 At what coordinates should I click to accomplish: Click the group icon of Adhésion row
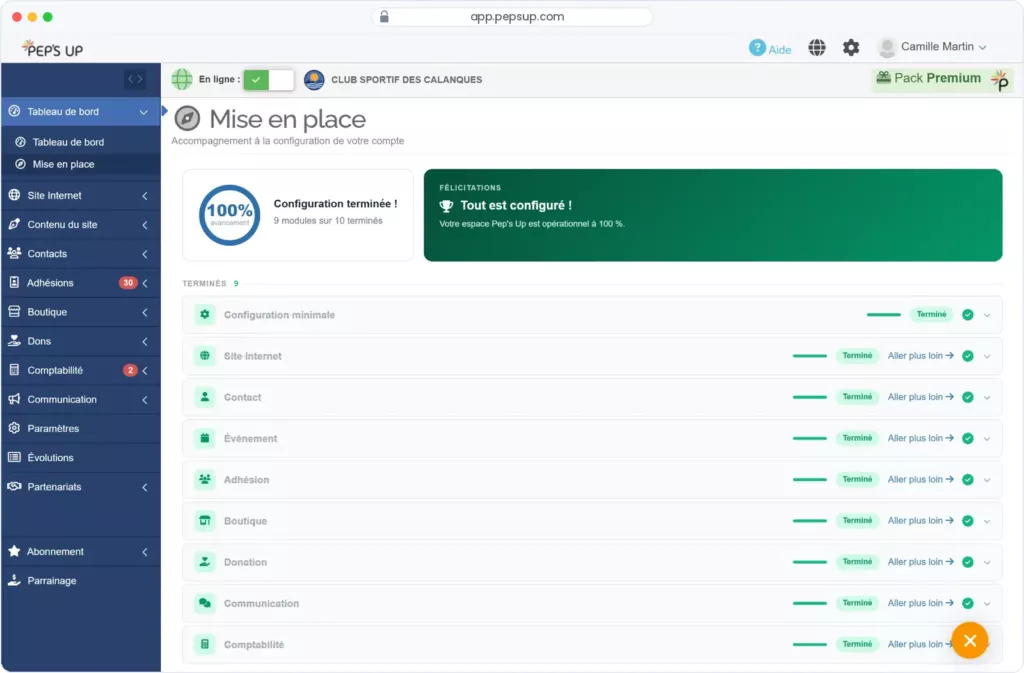204,479
